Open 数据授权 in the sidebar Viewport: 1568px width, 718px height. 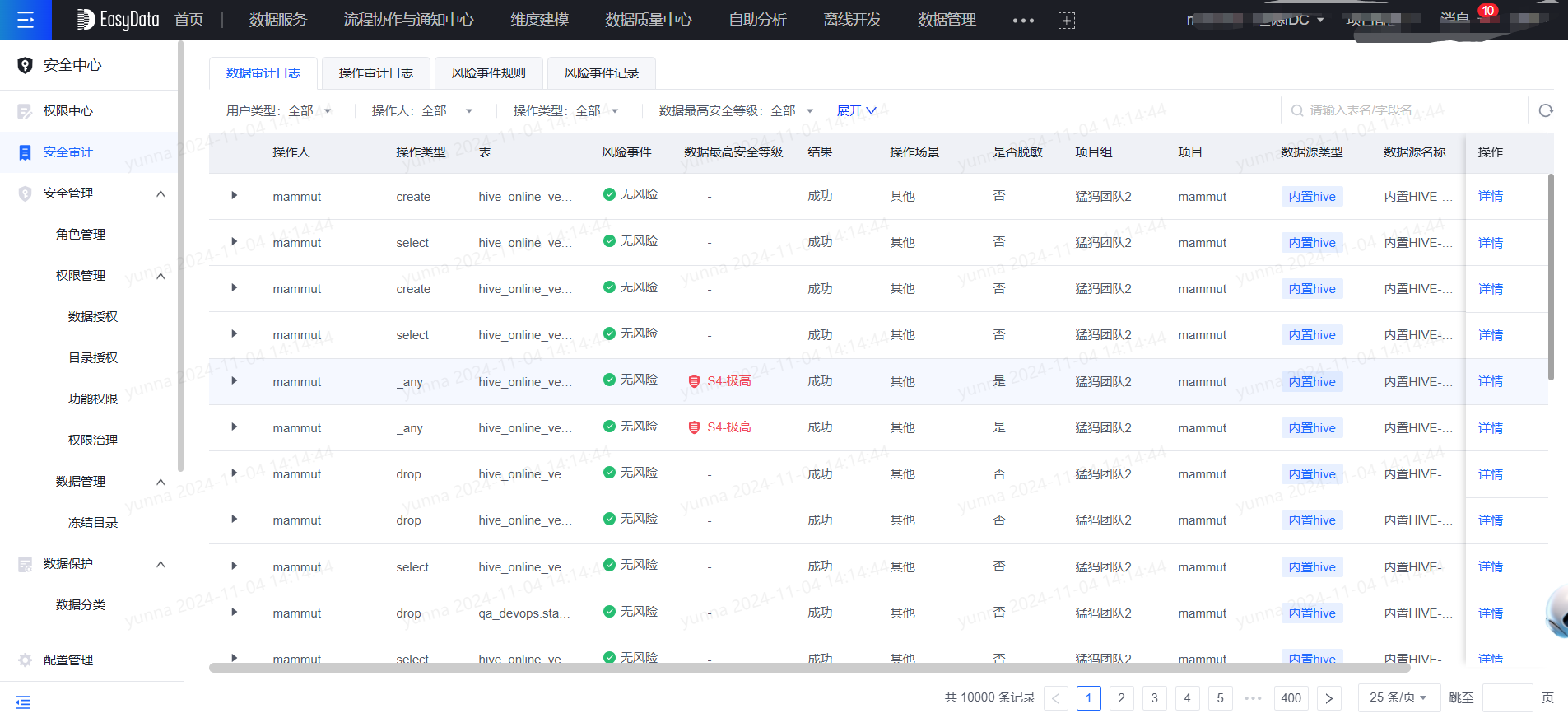93,317
